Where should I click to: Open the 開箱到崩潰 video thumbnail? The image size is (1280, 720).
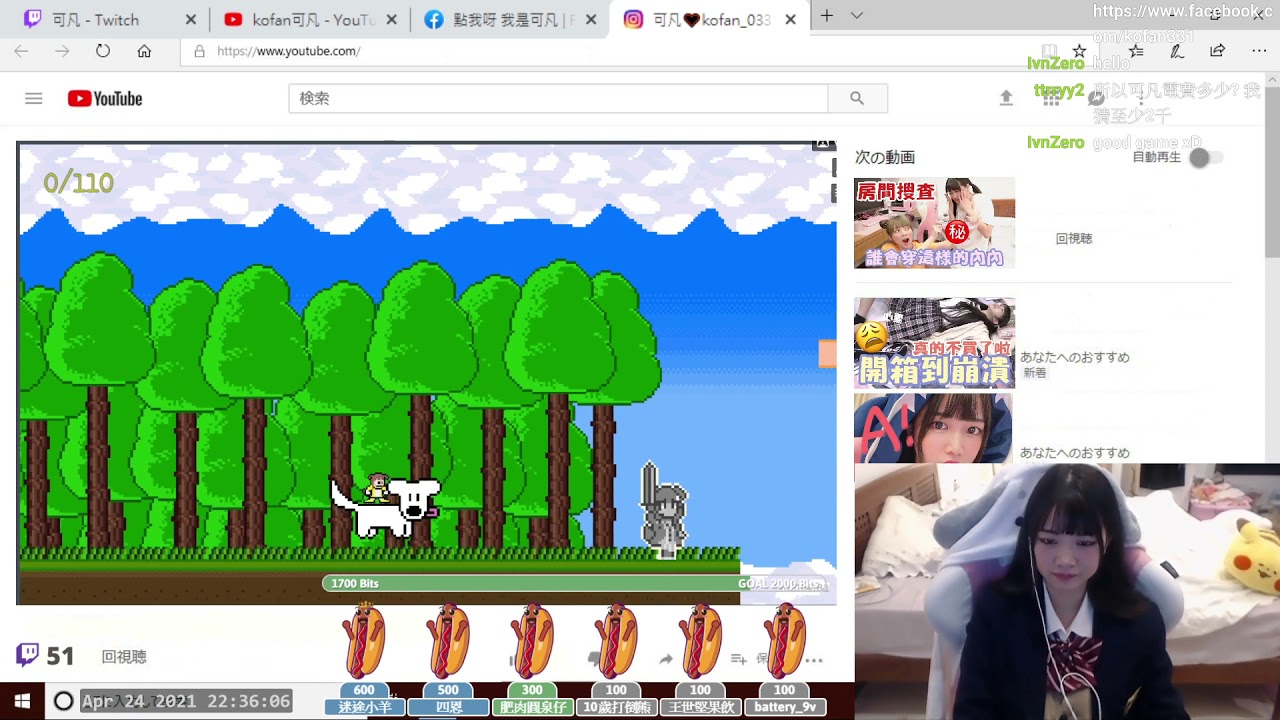pyautogui.click(x=934, y=342)
